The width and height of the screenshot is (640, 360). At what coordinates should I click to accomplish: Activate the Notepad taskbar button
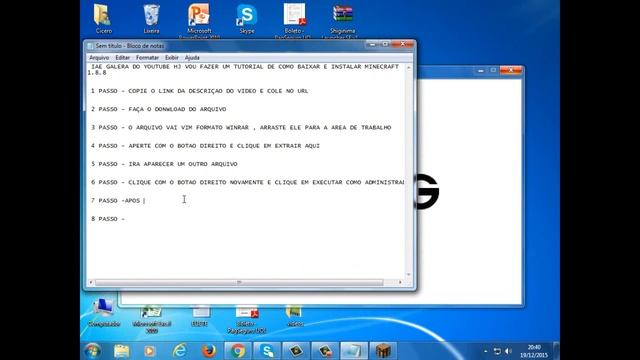point(353,351)
